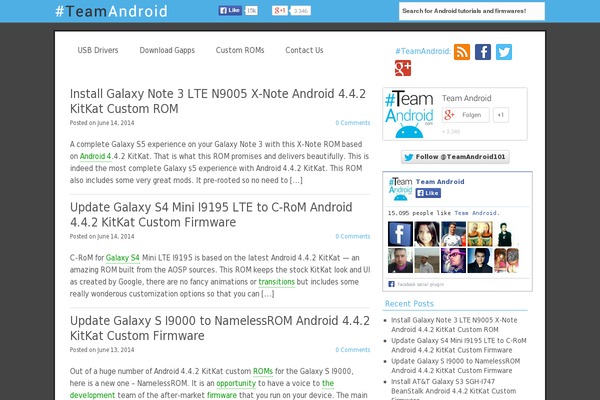Open recent post Update Galaxy S I9000 NamelessROM
The image size is (600, 400).
[455, 366]
